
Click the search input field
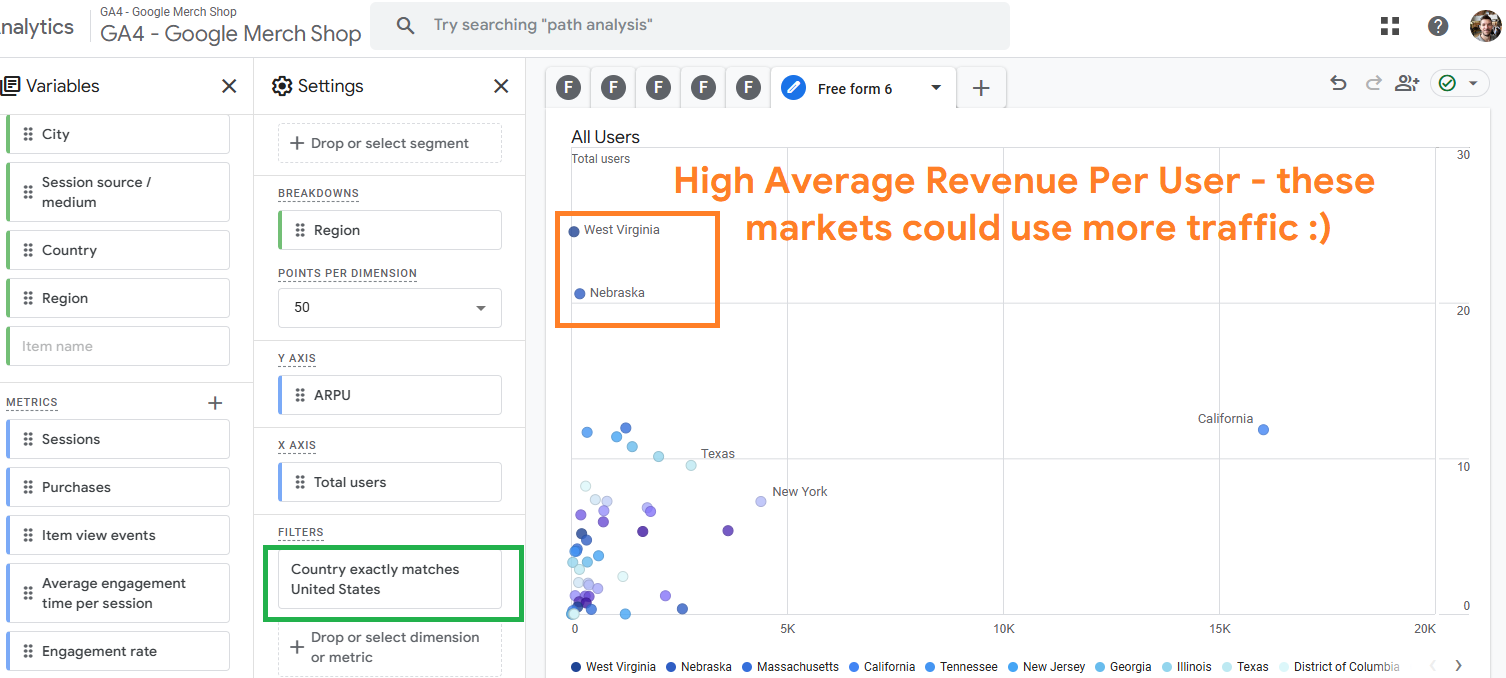(x=690, y=25)
